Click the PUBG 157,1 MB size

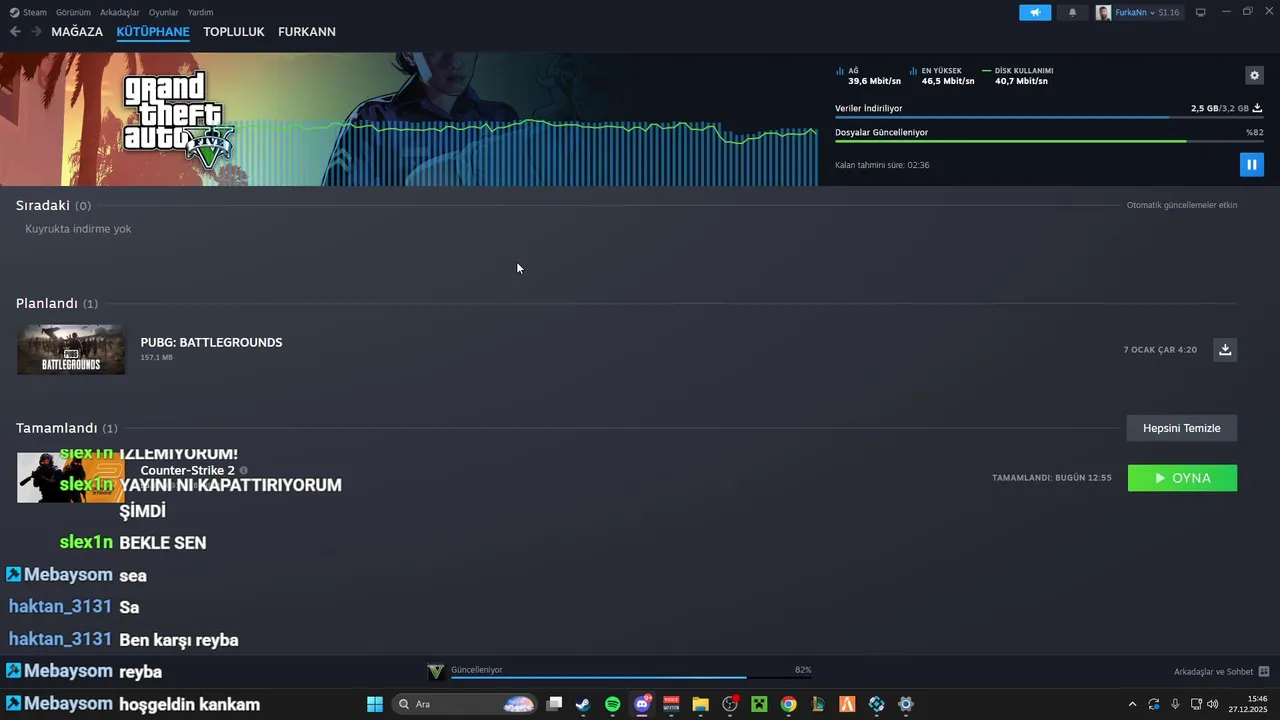(156, 357)
